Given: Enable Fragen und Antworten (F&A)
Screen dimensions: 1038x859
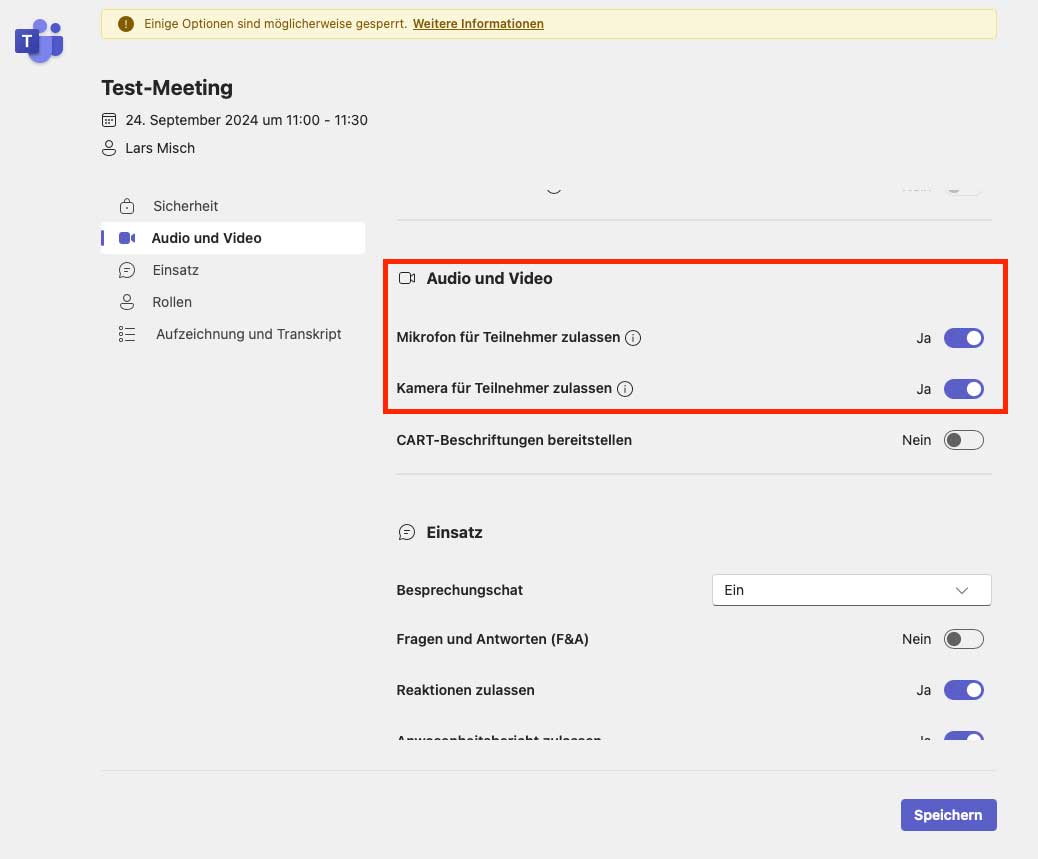Looking at the screenshot, I should pos(963,639).
